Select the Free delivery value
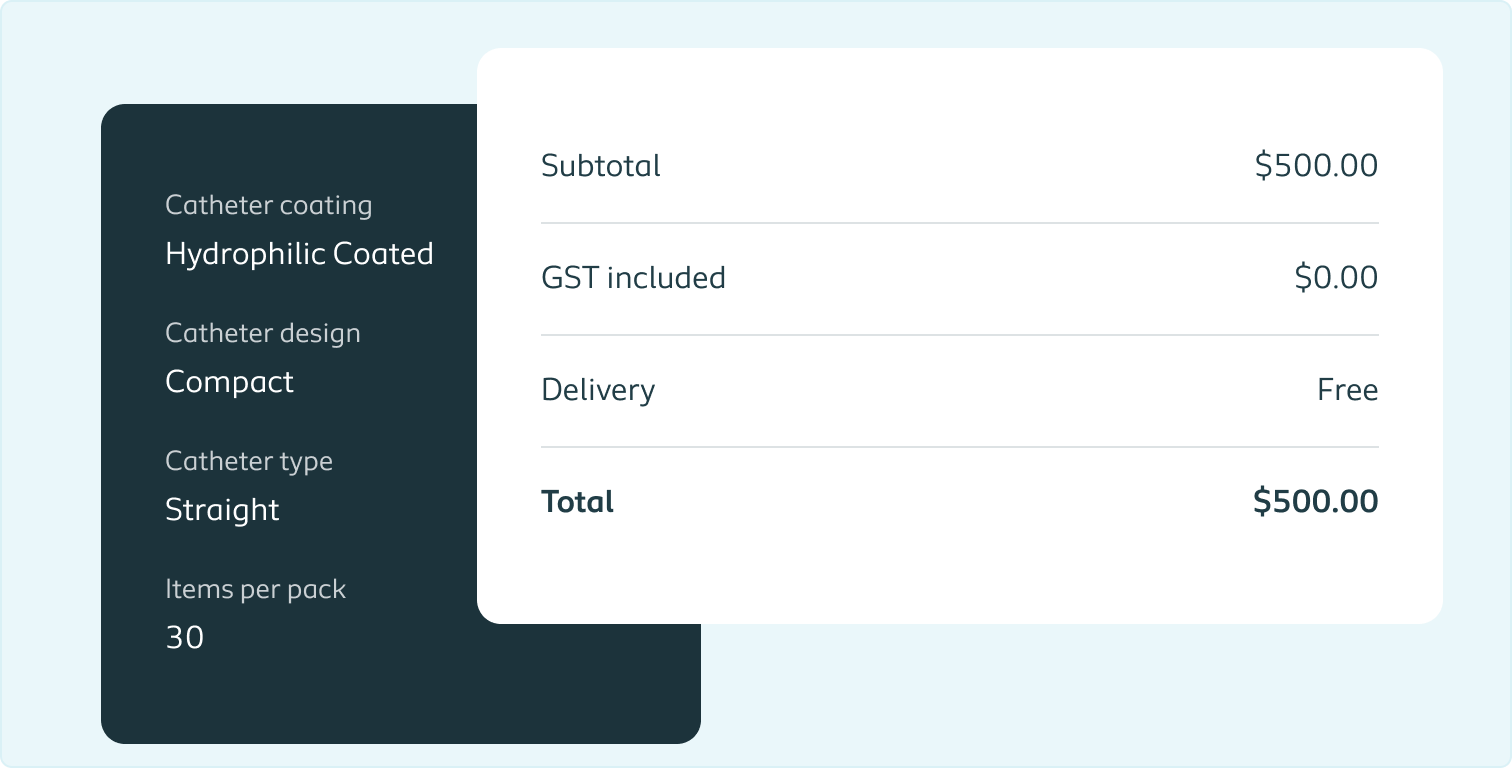This screenshot has height=768, width=1512. coord(1347,390)
